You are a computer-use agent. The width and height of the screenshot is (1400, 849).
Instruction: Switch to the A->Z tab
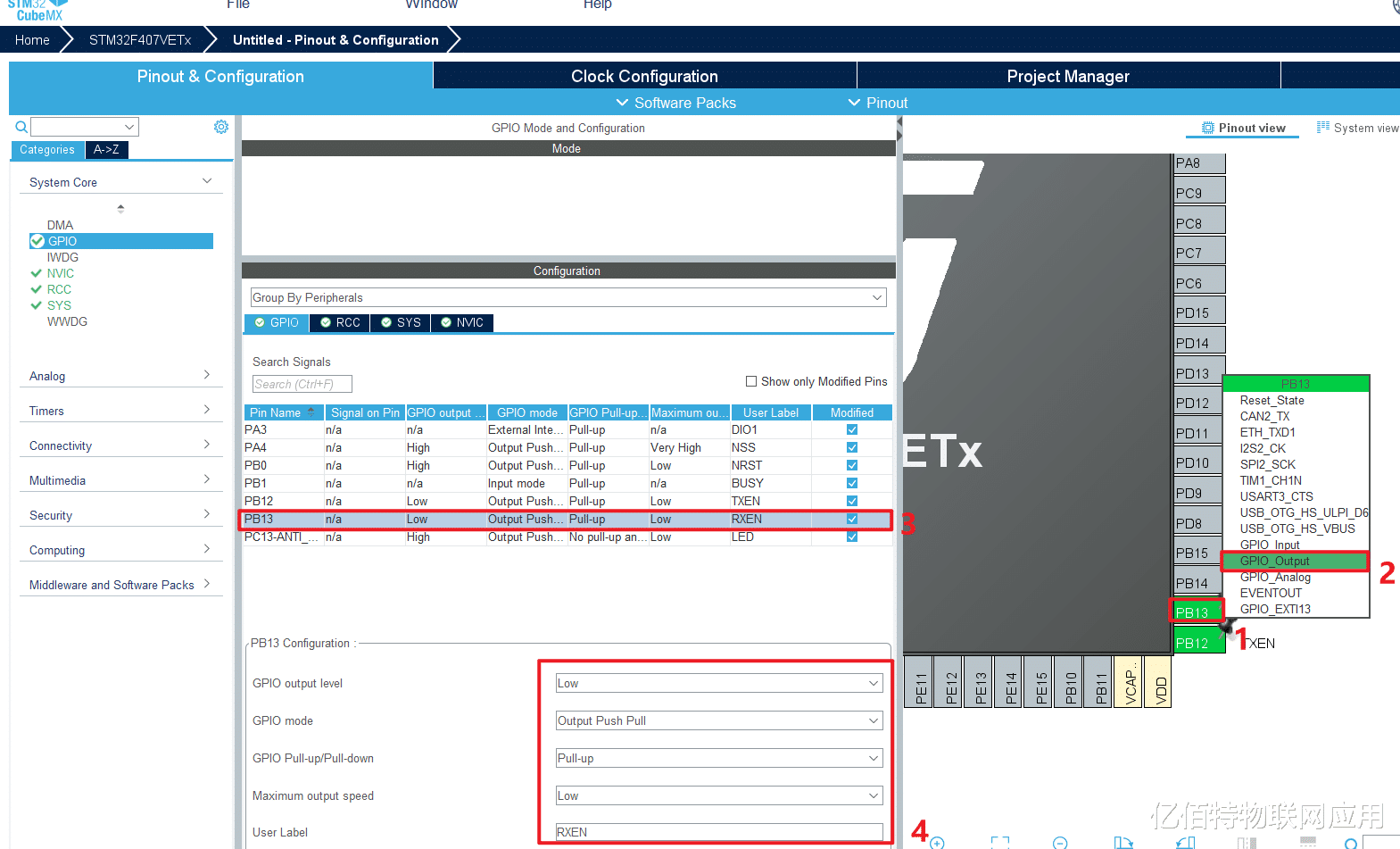[106, 150]
